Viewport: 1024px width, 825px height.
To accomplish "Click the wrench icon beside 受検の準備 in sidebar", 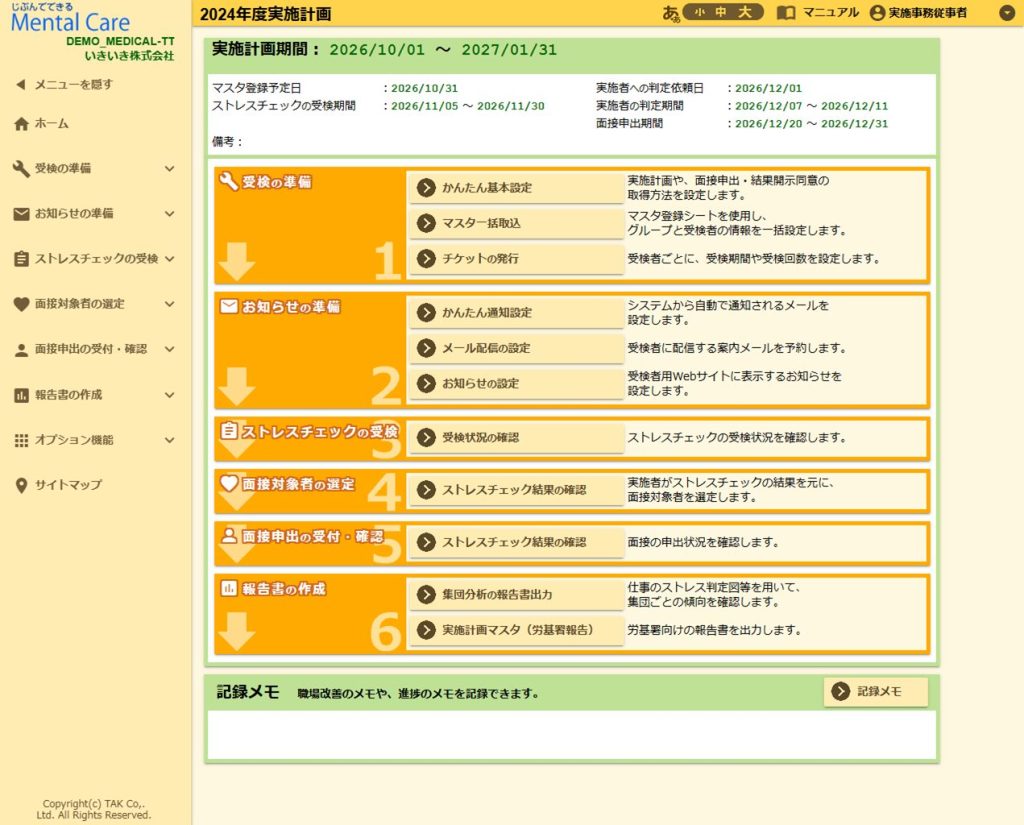I will [x=22, y=169].
